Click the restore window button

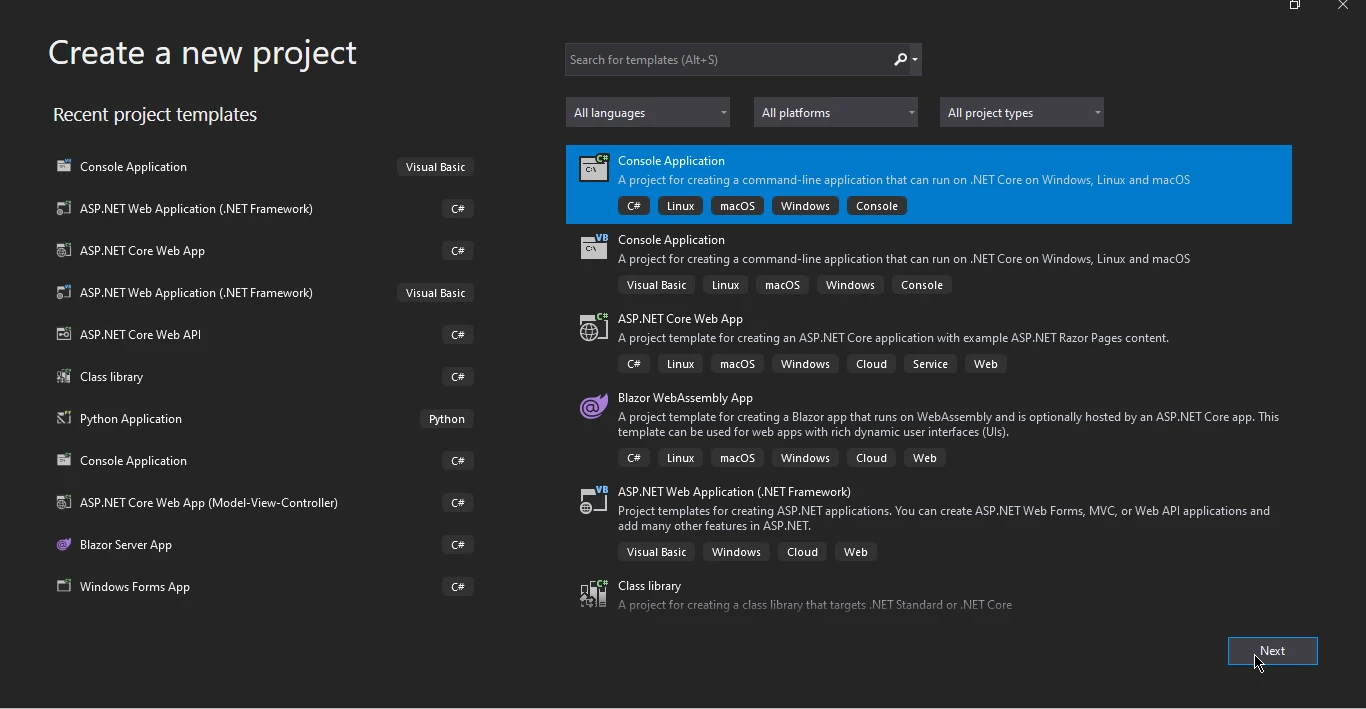point(1295,6)
